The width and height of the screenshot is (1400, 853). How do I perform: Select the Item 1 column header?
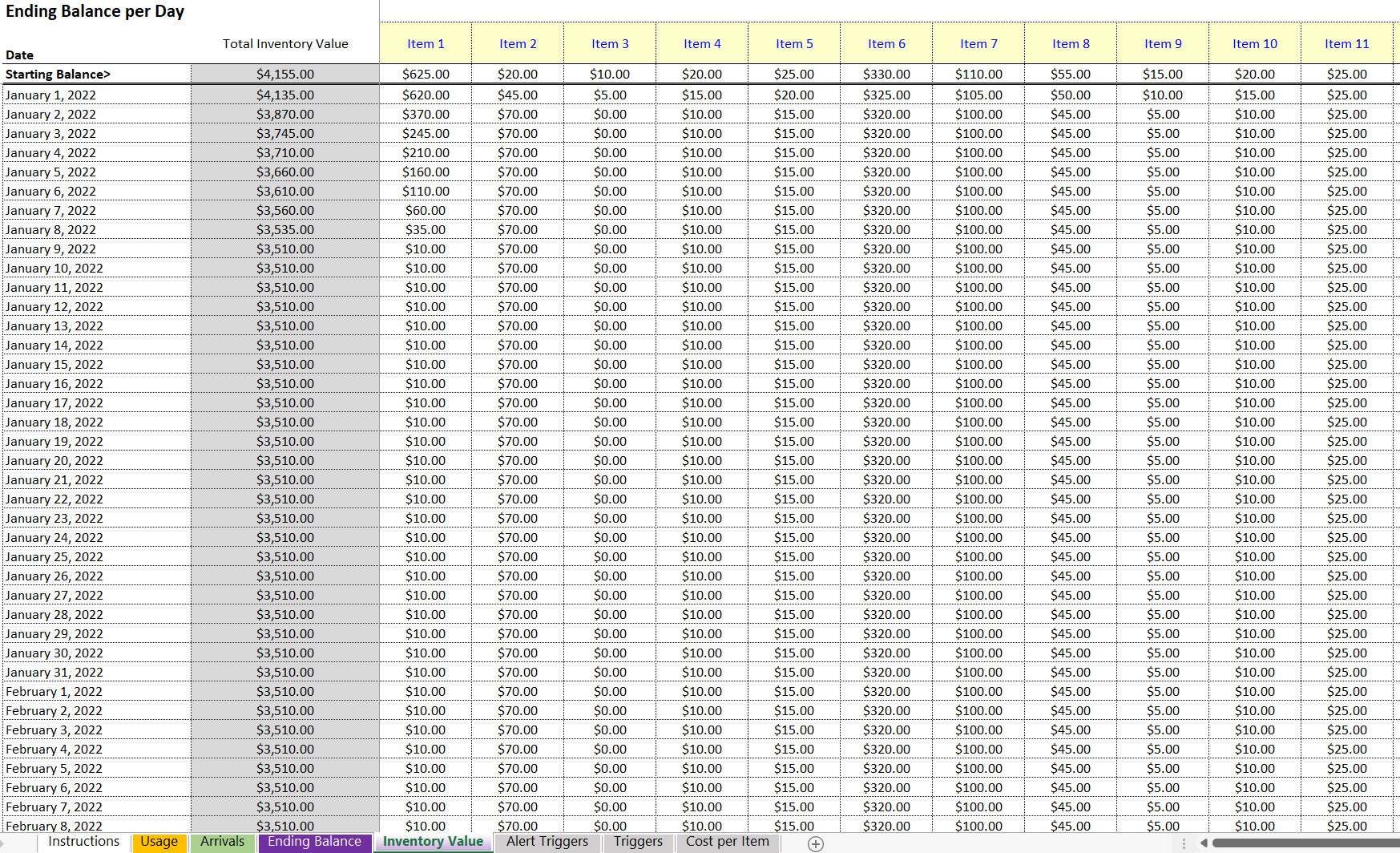(426, 43)
